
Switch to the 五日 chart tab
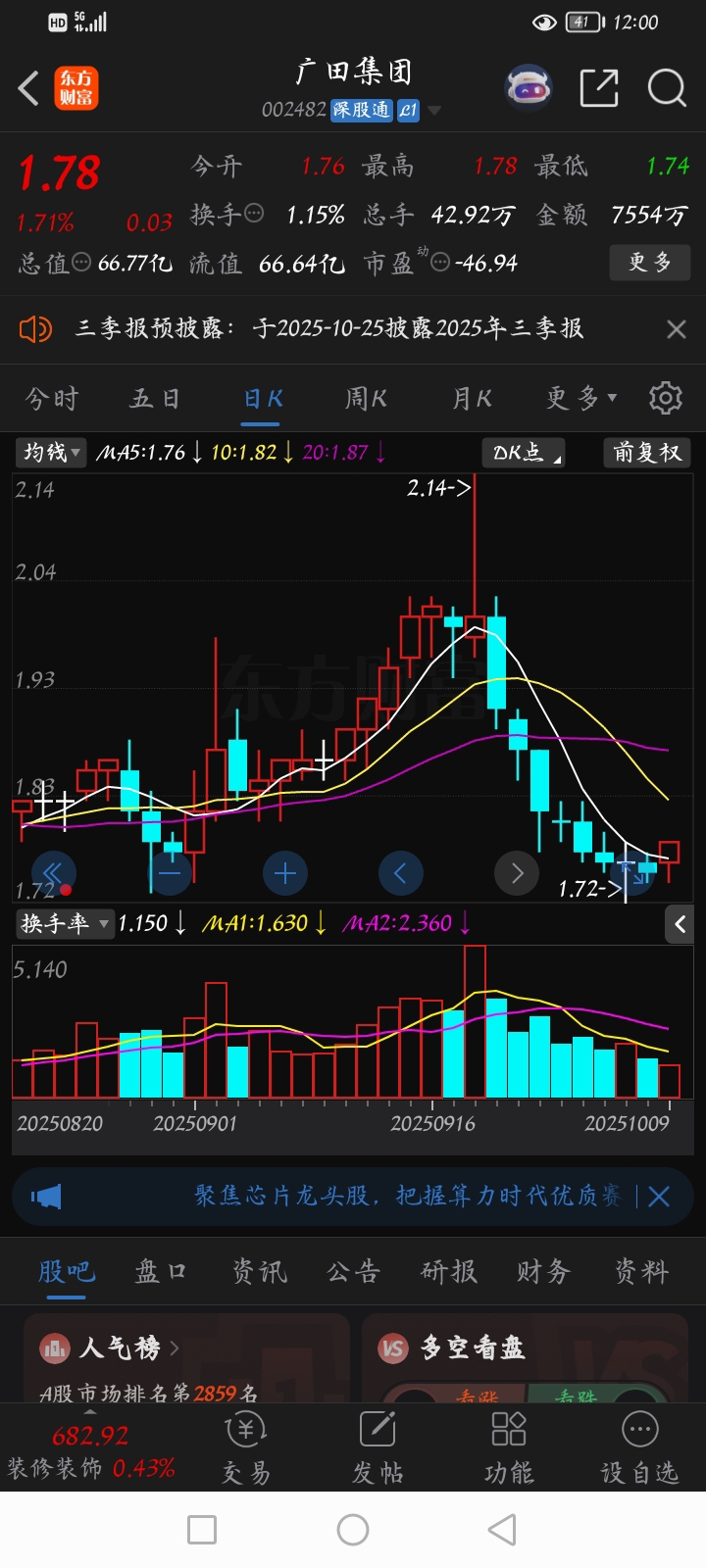click(x=155, y=399)
